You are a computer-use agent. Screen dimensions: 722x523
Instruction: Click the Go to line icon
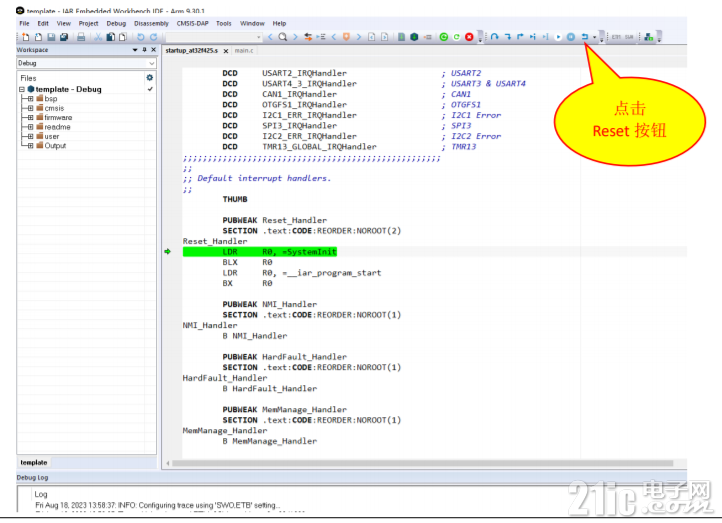point(321,37)
